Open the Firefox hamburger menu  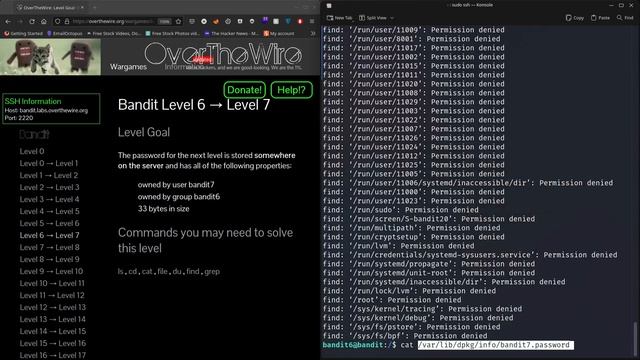tap(312, 21)
